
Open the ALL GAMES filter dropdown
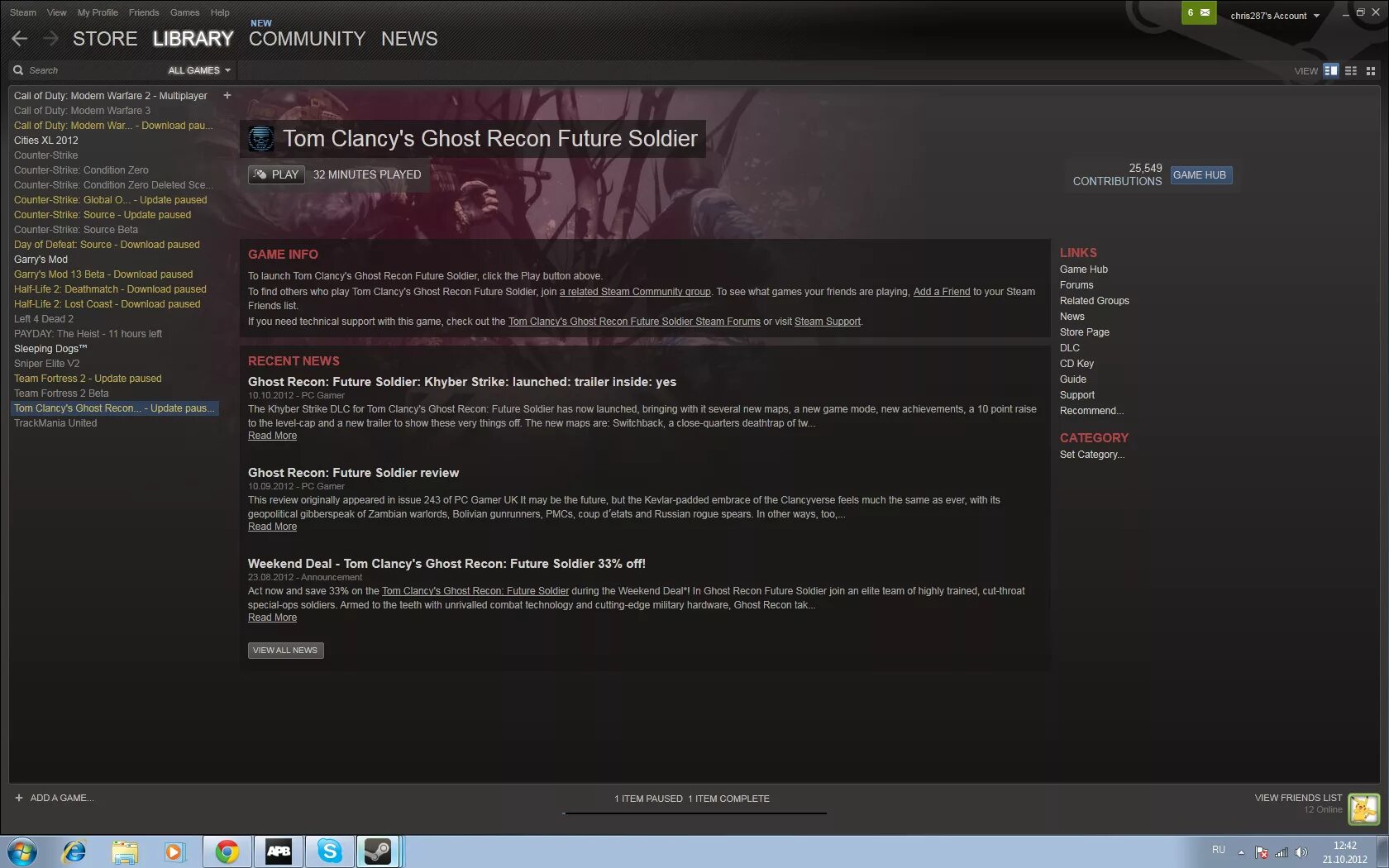[199, 70]
